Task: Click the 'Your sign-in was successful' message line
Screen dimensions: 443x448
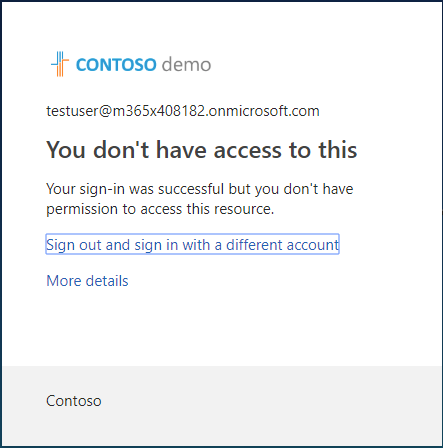Action: click(200, 189)
